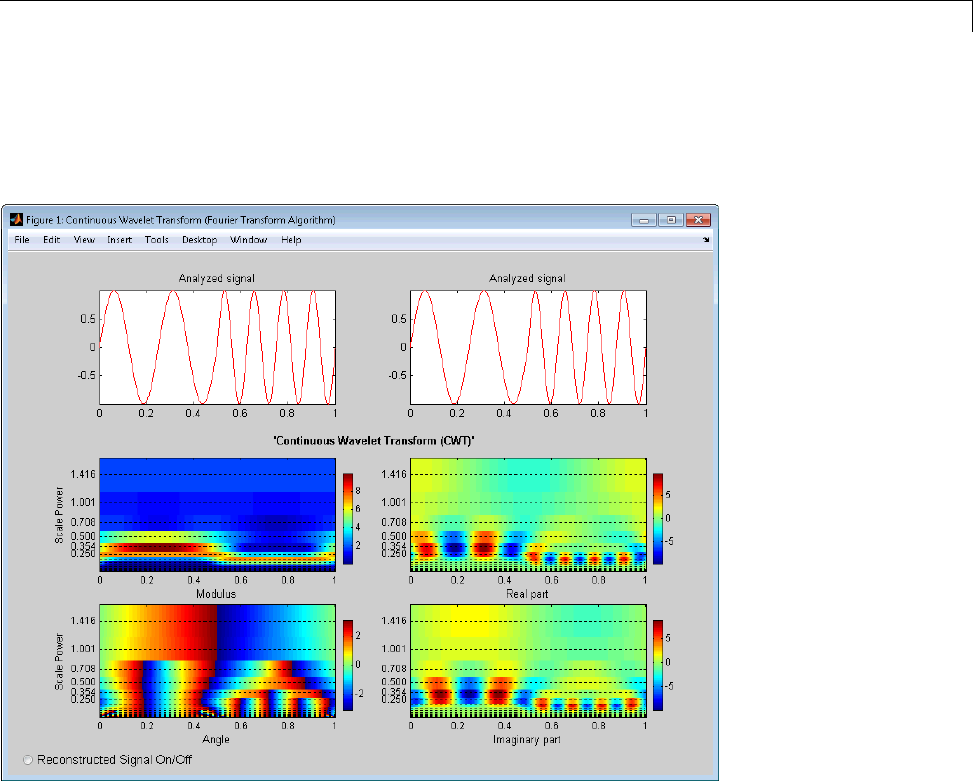Viewport: 973px width, 781px height.
Task: Select the Imaginary part scalogram plot
Action: coord(528,662)
